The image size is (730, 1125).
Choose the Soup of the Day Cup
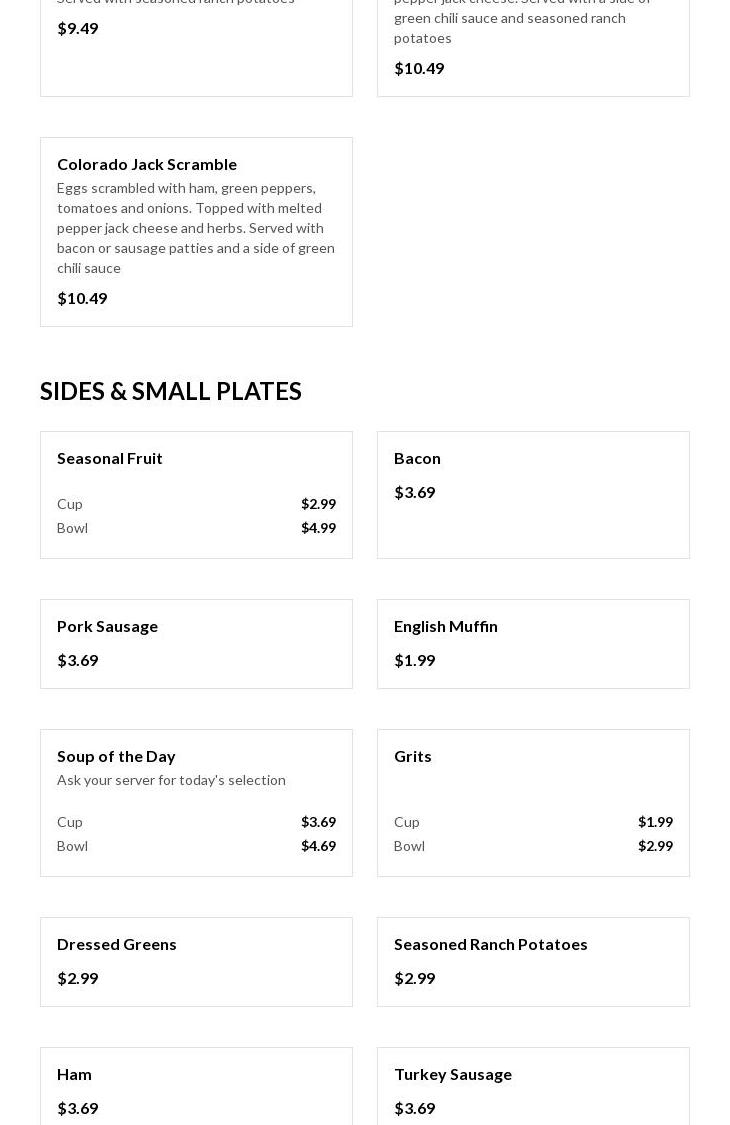(70, 822)
